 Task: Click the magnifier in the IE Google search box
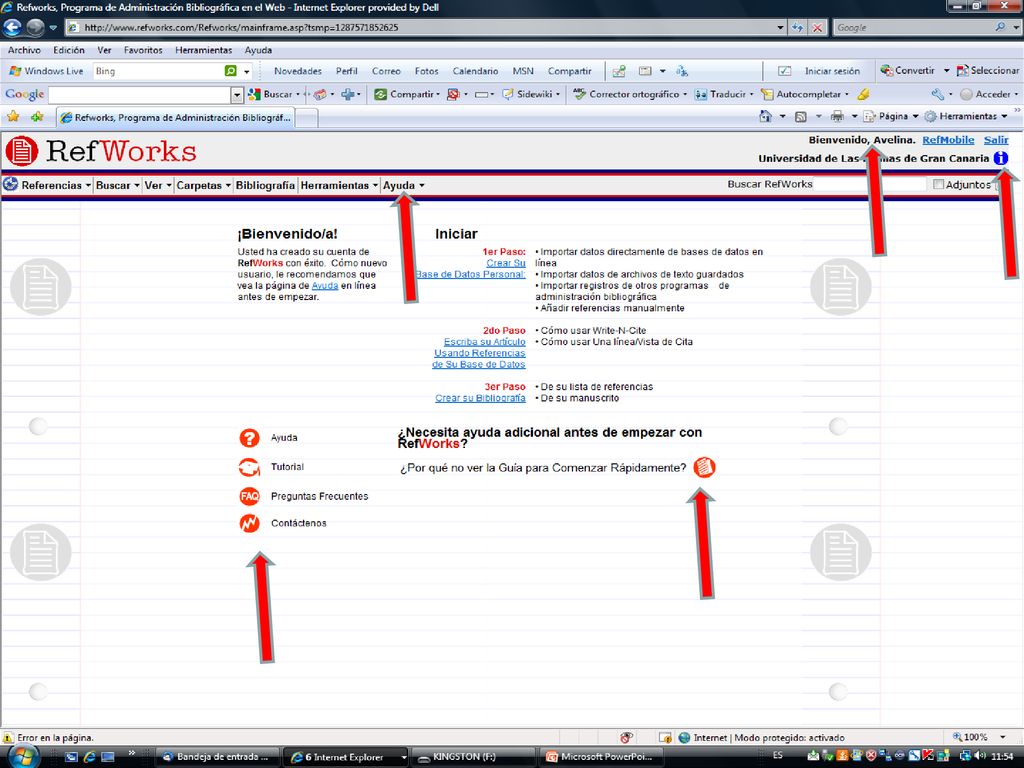1000,27
